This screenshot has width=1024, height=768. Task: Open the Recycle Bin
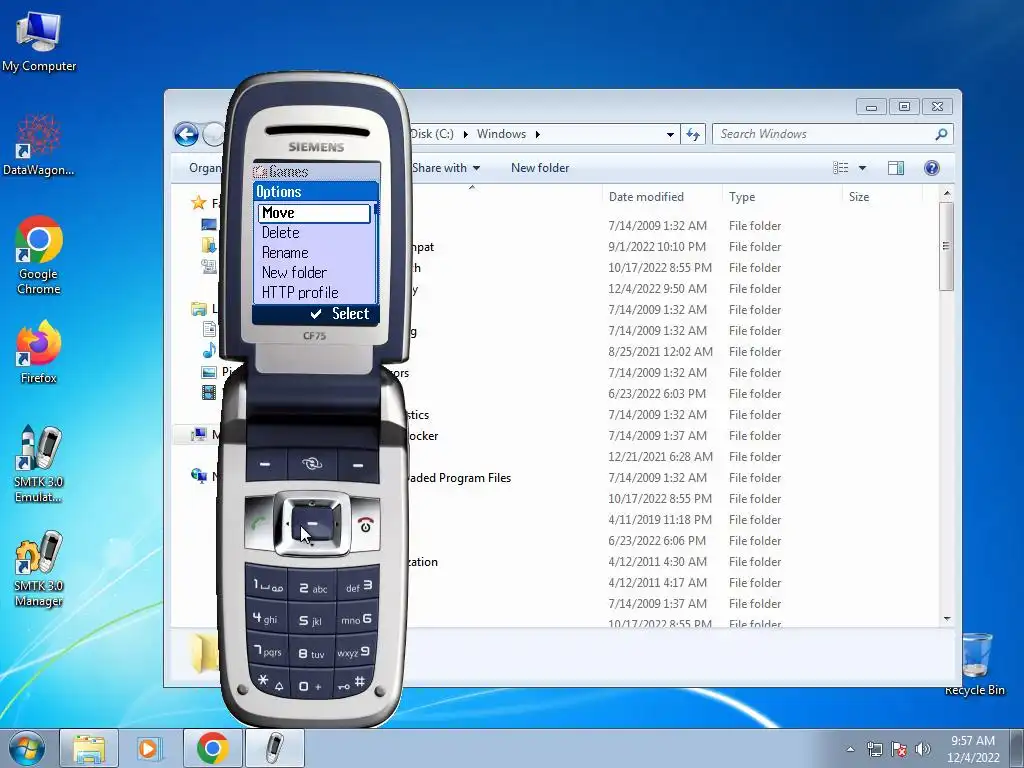coord(976,664)
